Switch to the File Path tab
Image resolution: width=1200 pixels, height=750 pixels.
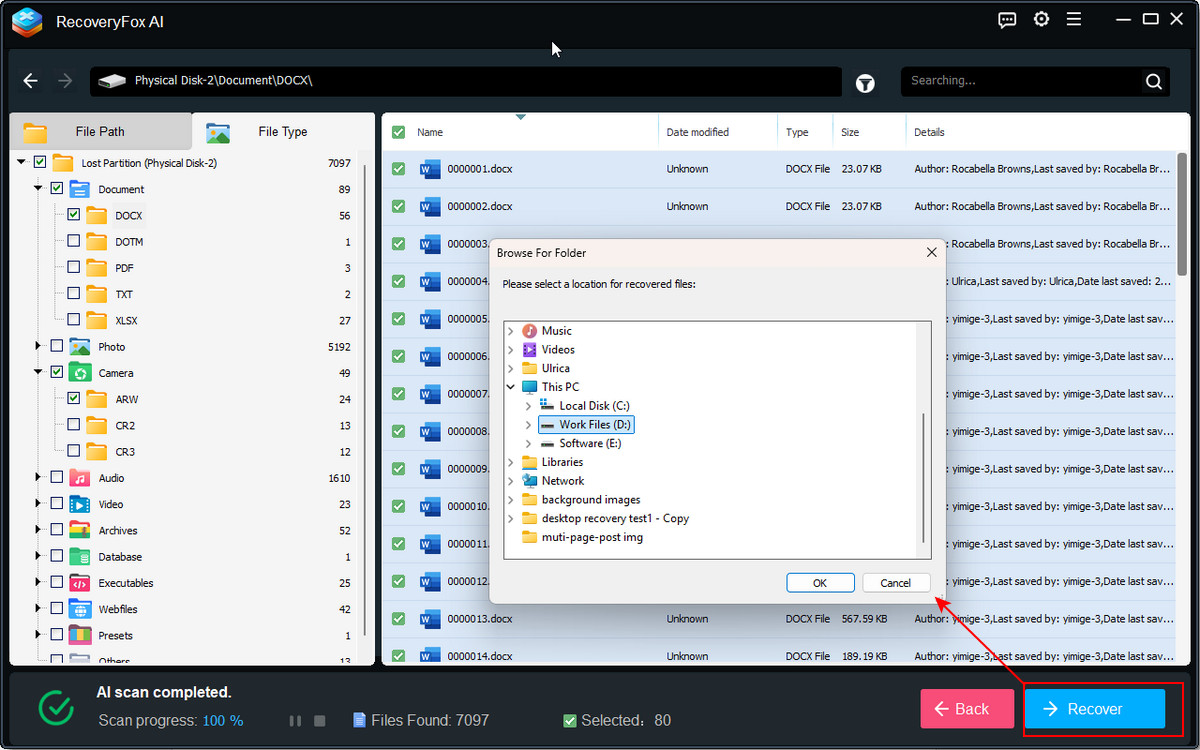pos(100,131)
